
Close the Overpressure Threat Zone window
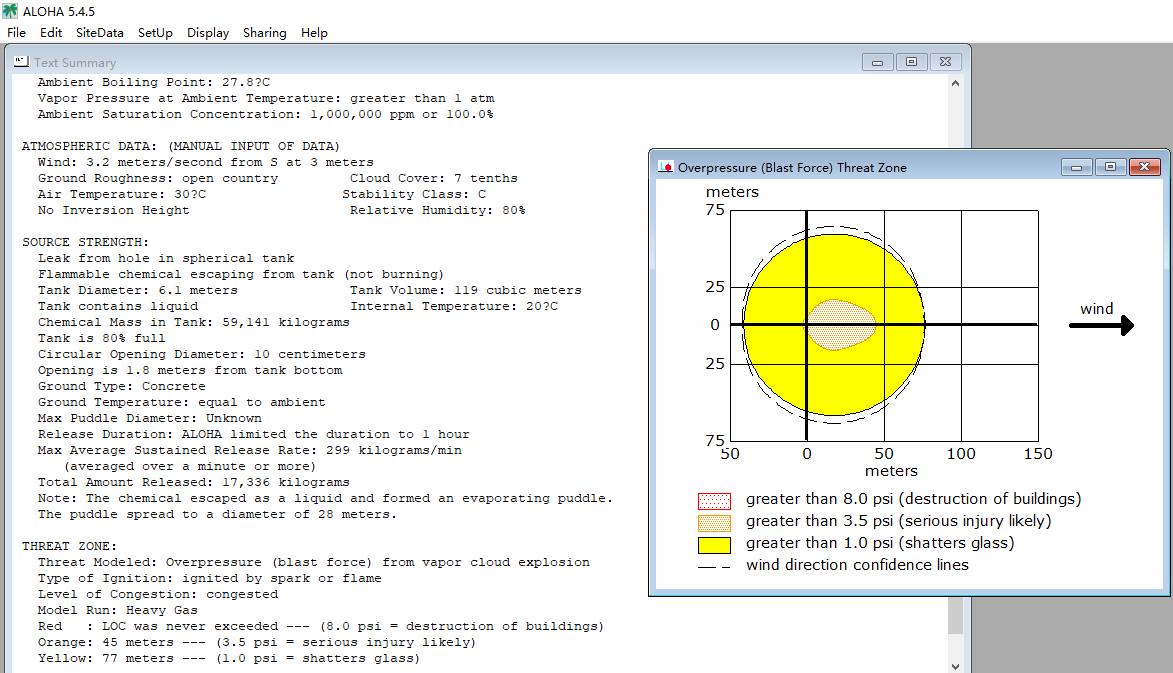(1145, 167)
